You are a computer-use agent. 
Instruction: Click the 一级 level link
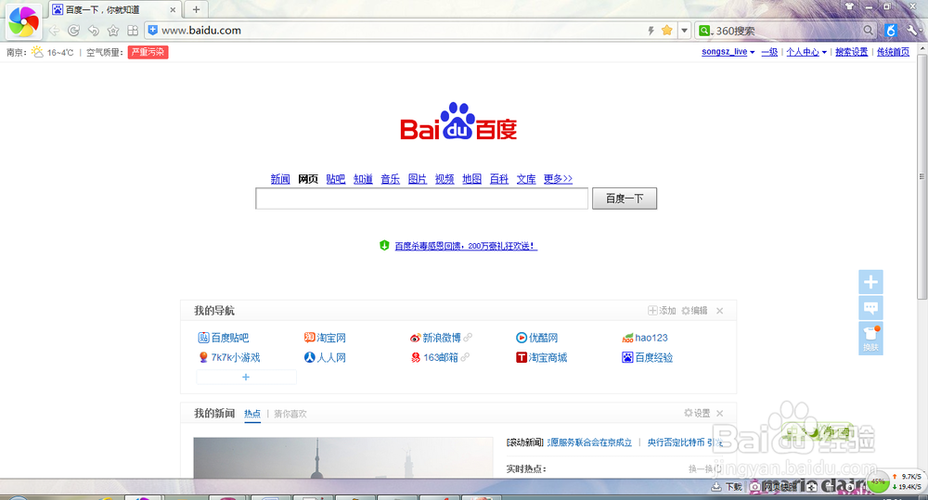tap(769, 52)
